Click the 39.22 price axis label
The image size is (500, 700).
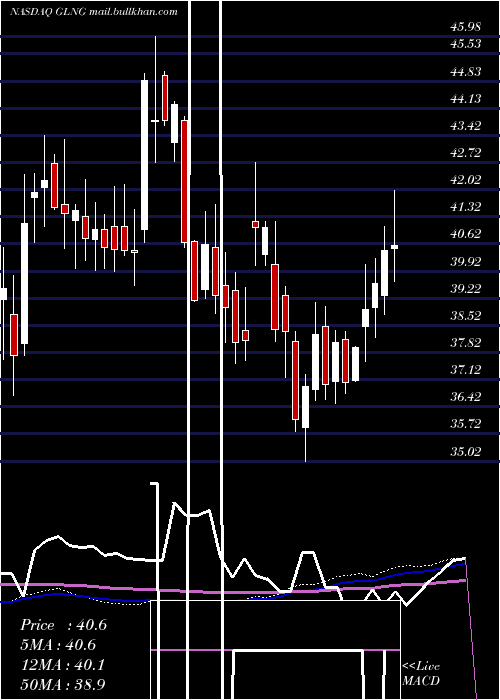466,288
